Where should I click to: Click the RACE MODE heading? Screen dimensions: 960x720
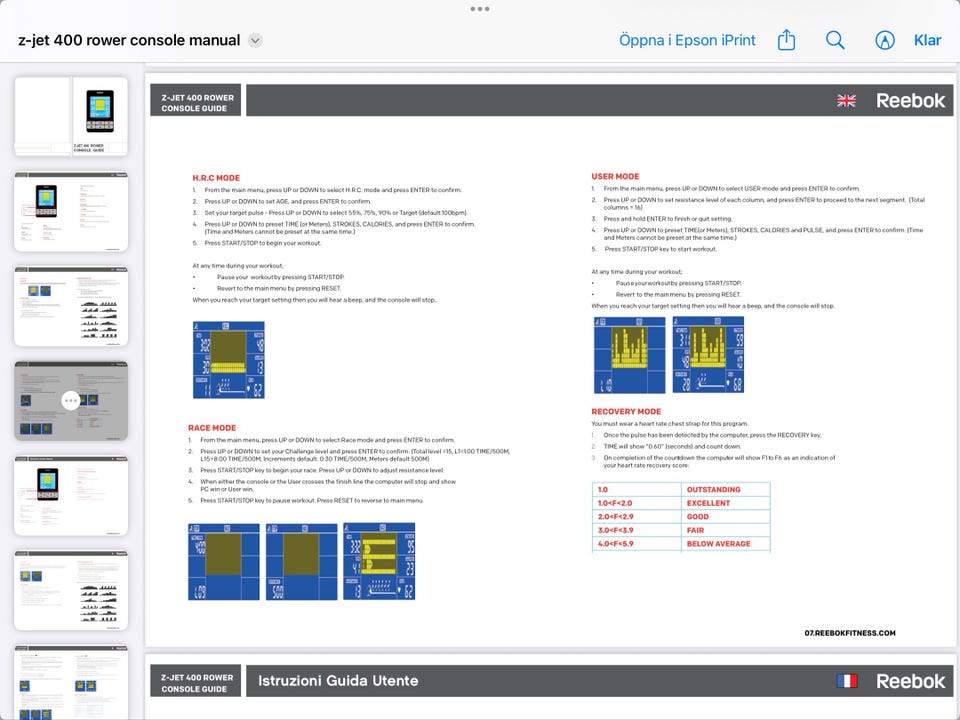point(212,428)
